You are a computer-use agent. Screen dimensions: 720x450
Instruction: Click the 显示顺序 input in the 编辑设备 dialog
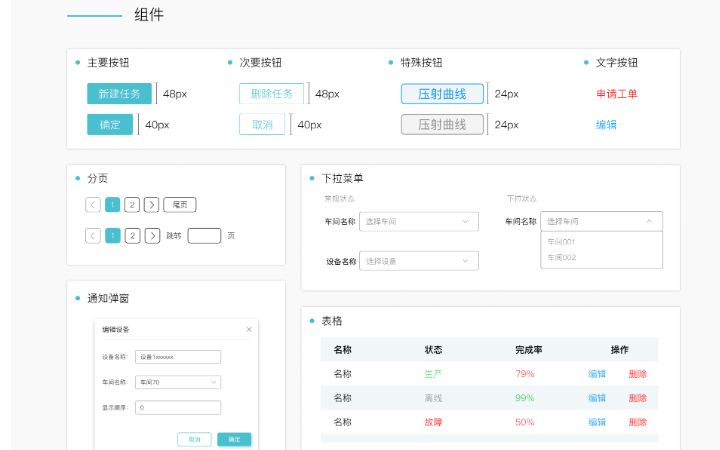[x=178, y=407]
